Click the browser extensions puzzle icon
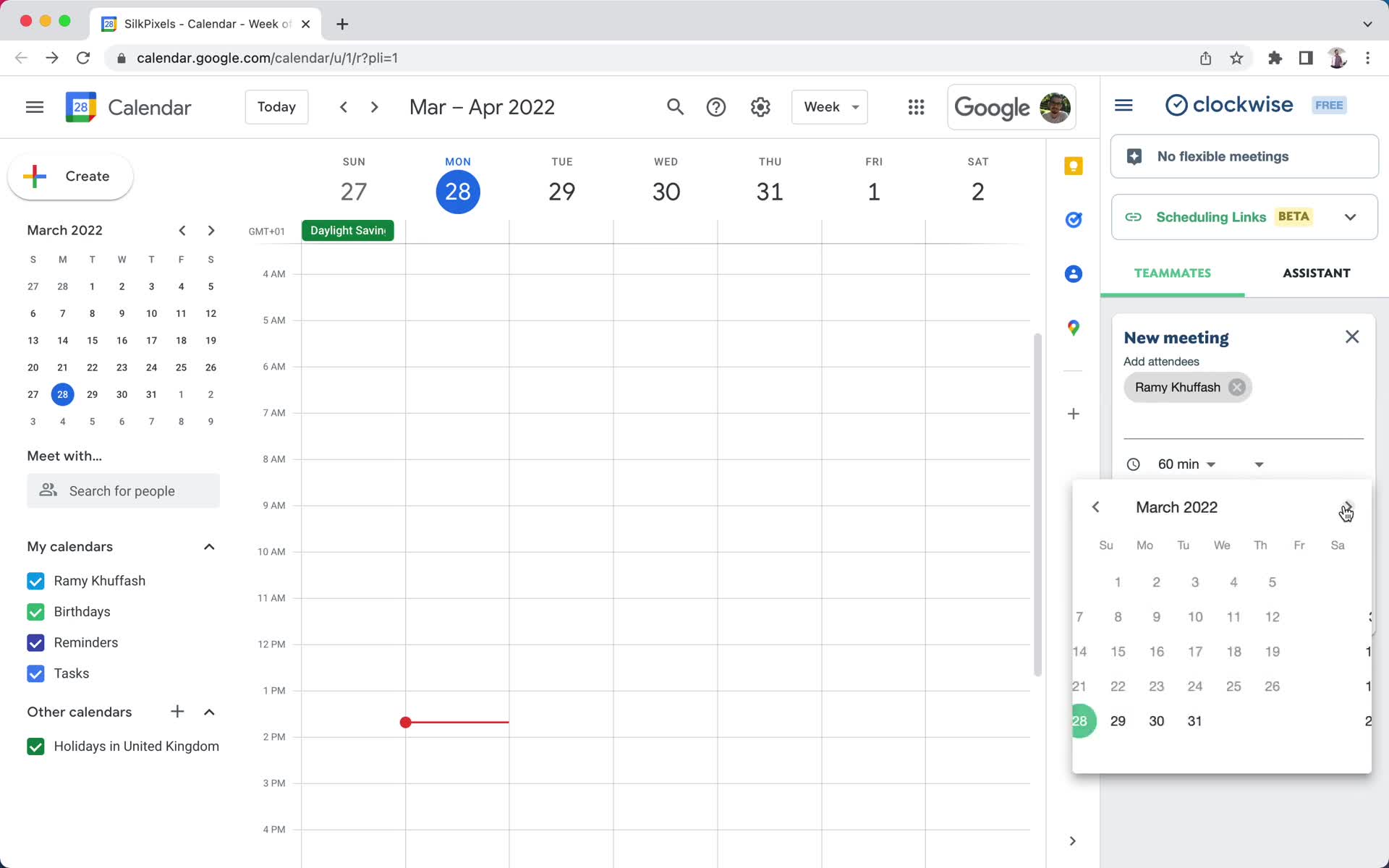Viewport: 1389px width, 868px height. pos(1275,58)
